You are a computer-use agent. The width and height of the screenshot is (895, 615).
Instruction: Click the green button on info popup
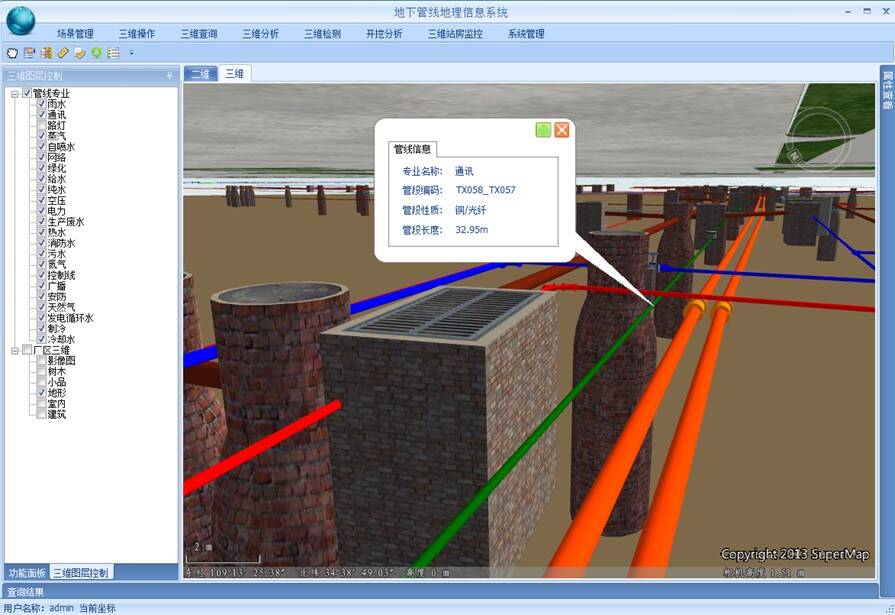(x=543, y=130)
